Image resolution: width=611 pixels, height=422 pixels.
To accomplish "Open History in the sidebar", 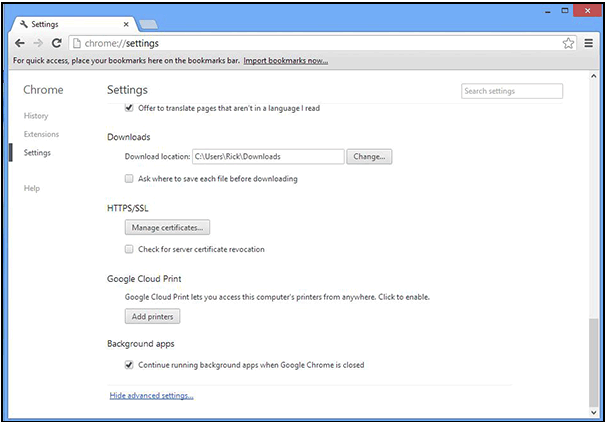I will (36, 116).
